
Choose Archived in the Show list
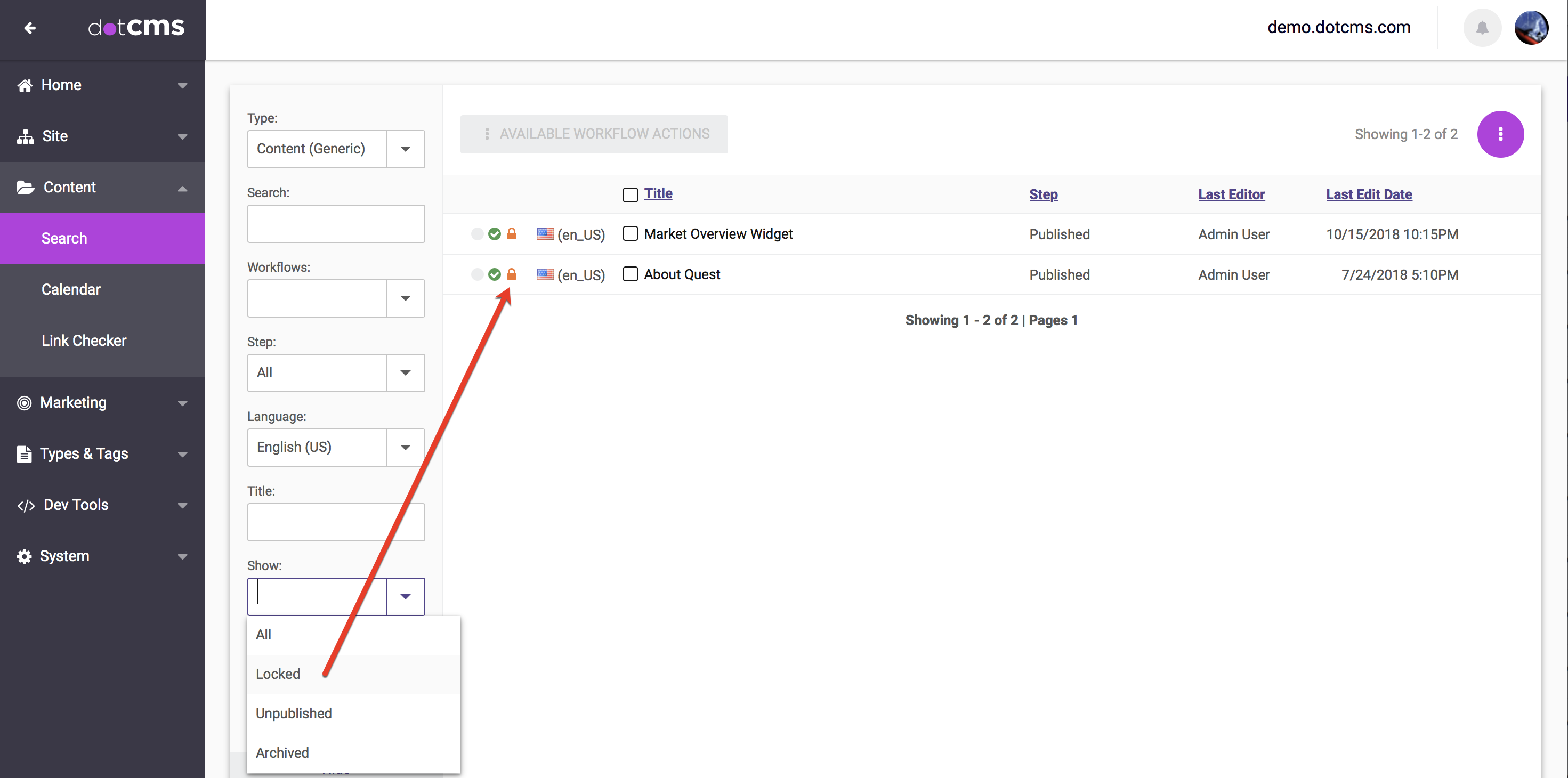282,752
